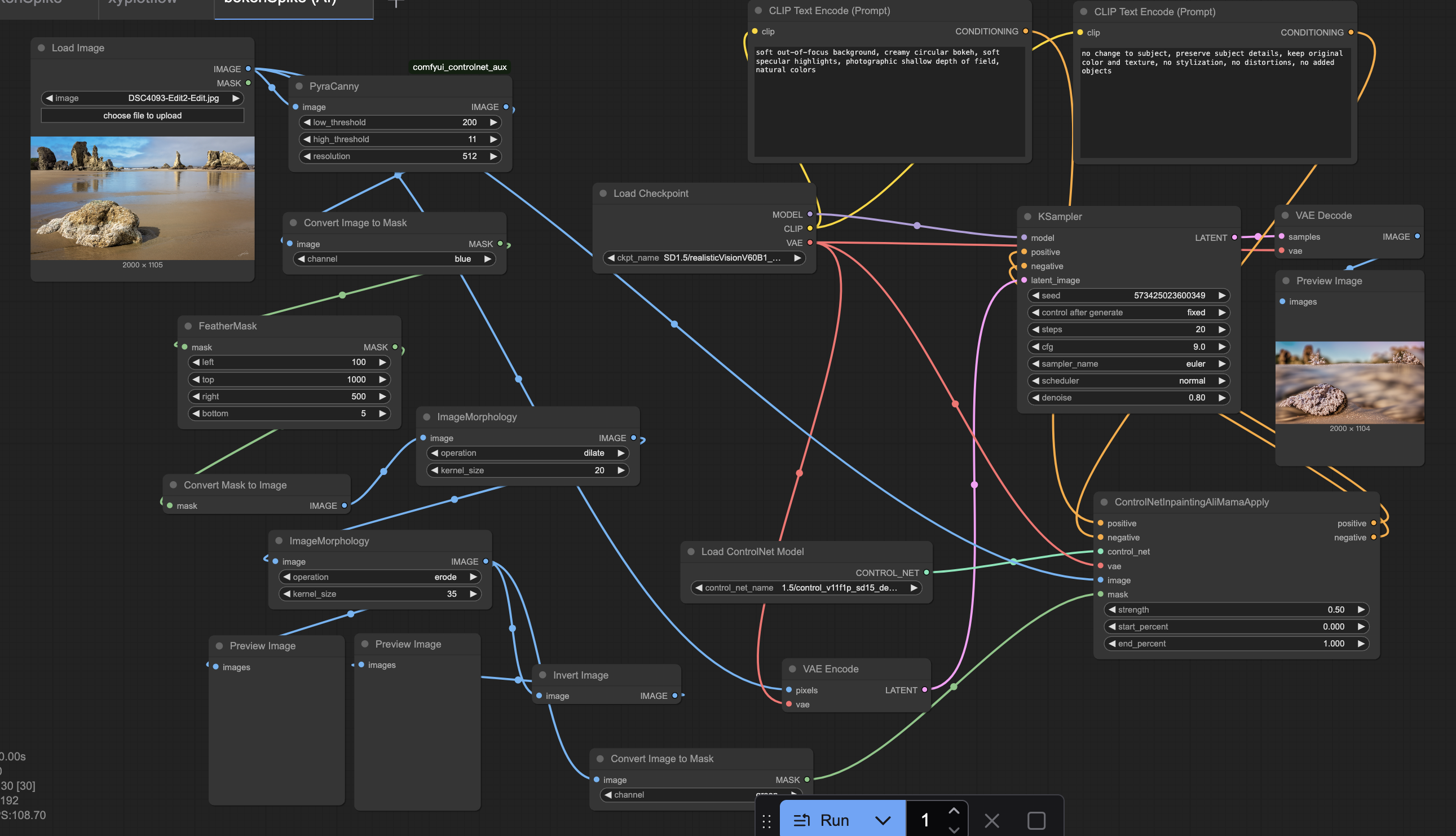
Task: Add new workflow tab with plus icon
Action: [395, 3]
